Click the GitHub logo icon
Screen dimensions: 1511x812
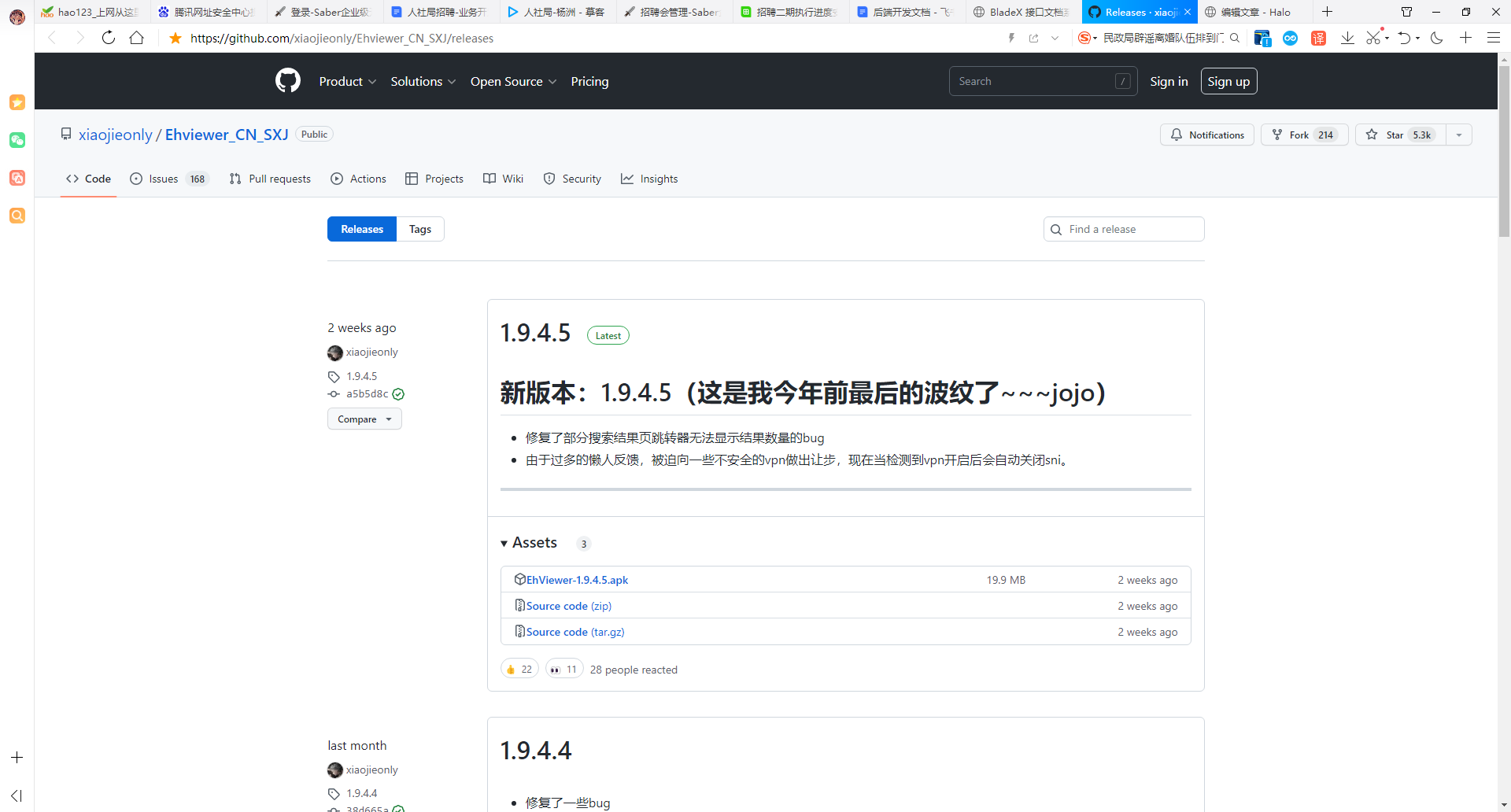click(x=288, y=81)
